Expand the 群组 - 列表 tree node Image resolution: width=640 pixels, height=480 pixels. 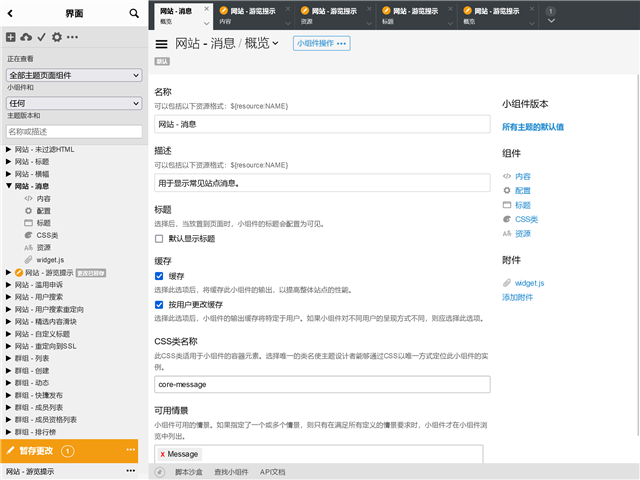tap(9, 356)
